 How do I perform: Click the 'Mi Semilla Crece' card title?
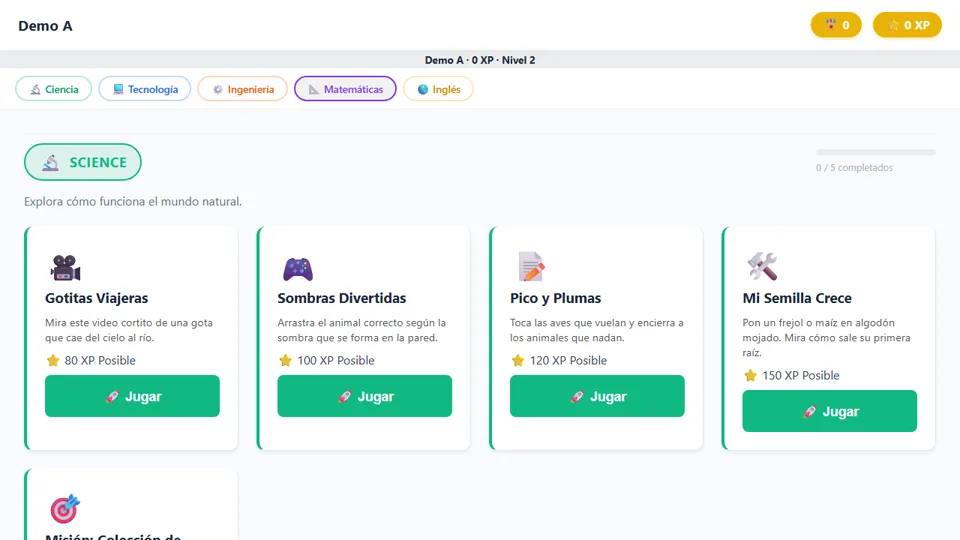point(797,298)
